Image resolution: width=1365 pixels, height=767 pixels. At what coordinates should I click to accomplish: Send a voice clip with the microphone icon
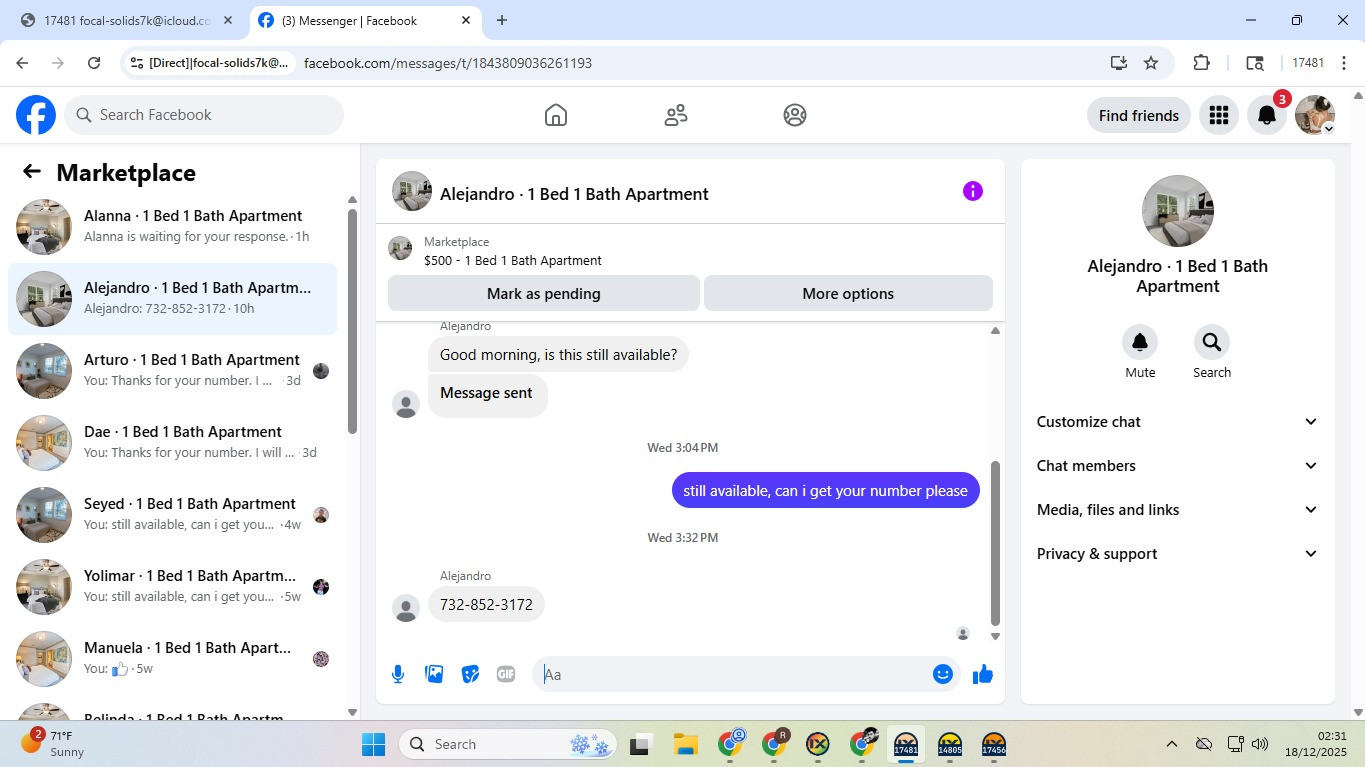[398, 674]
